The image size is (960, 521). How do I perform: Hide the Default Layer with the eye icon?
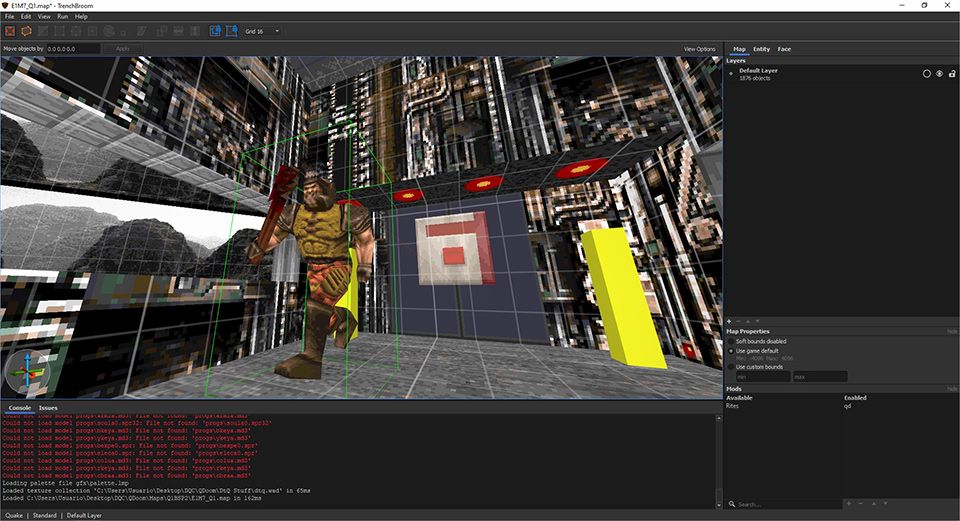[939, 74]
